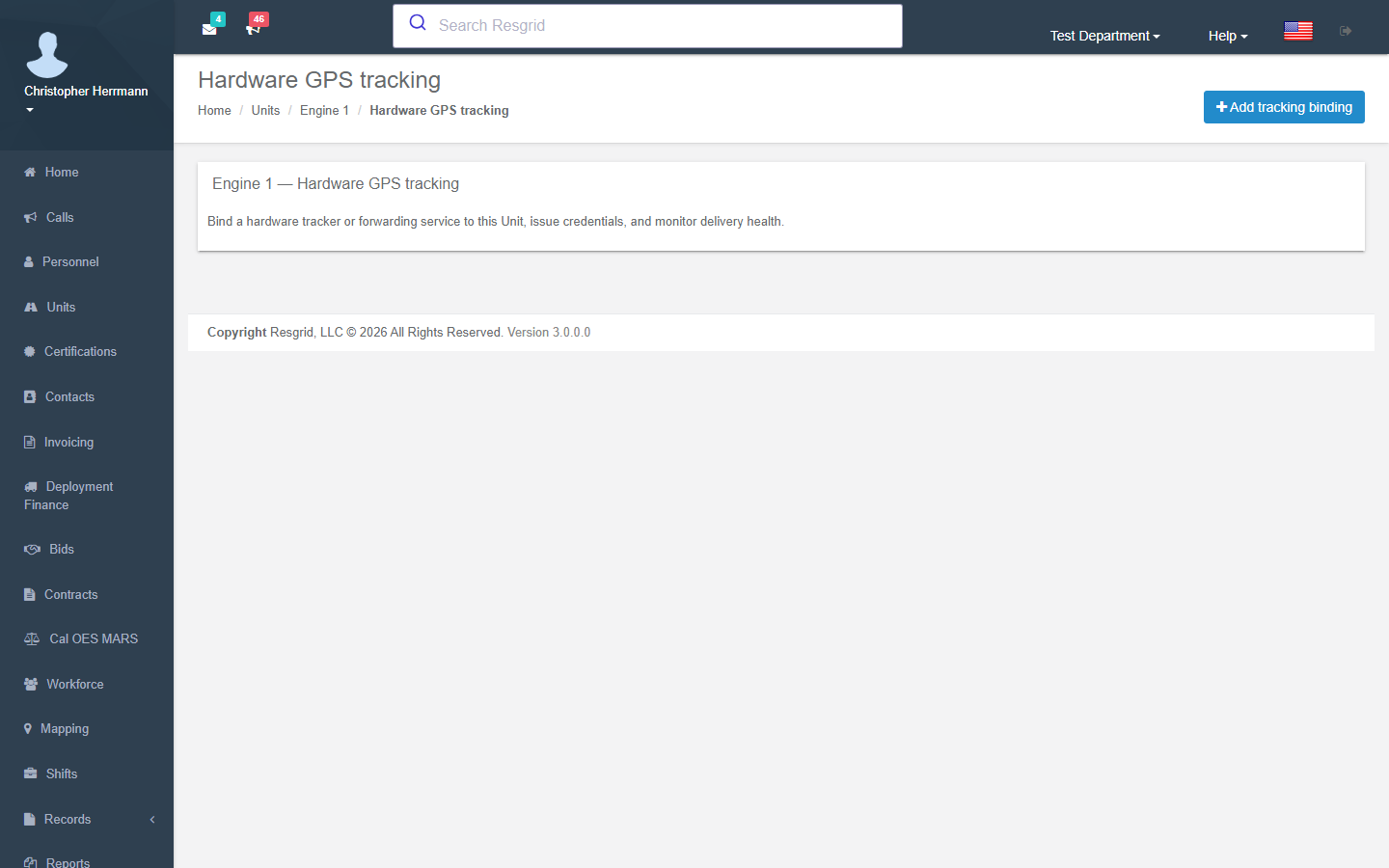The image size is (1389, 868).
Task: Click the Add tracking binding button
Action: (x=1284, y=107)
